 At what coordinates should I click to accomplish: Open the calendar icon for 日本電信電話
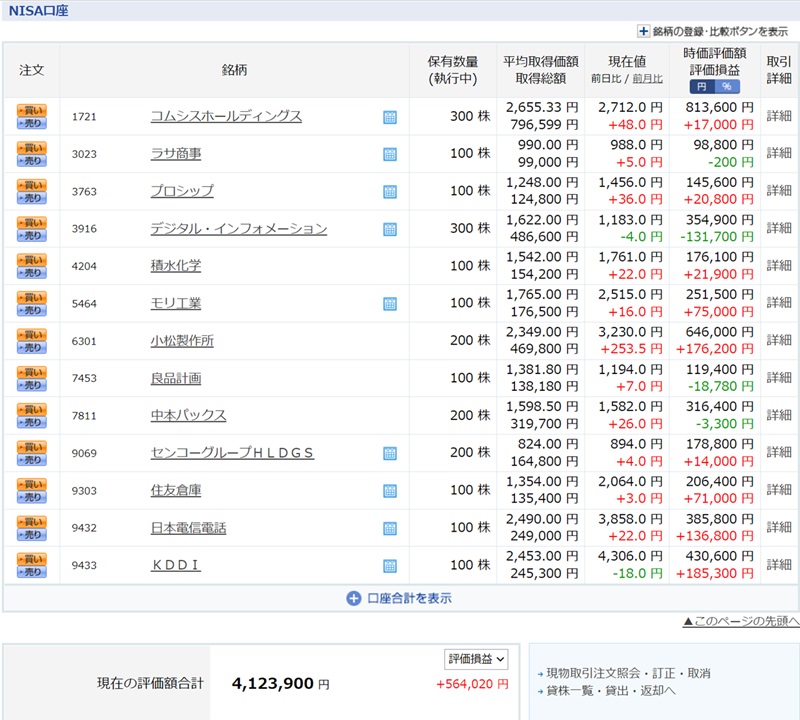pos(390,528)
